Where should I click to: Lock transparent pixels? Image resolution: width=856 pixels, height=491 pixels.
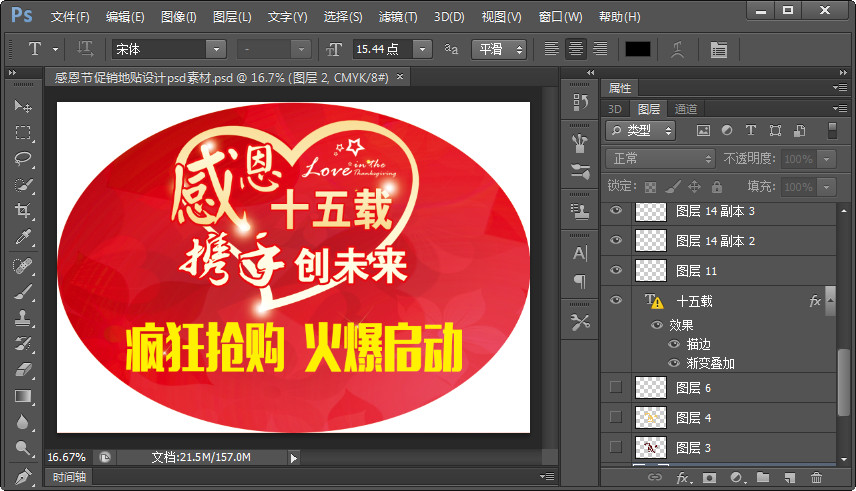pos(650,187)
